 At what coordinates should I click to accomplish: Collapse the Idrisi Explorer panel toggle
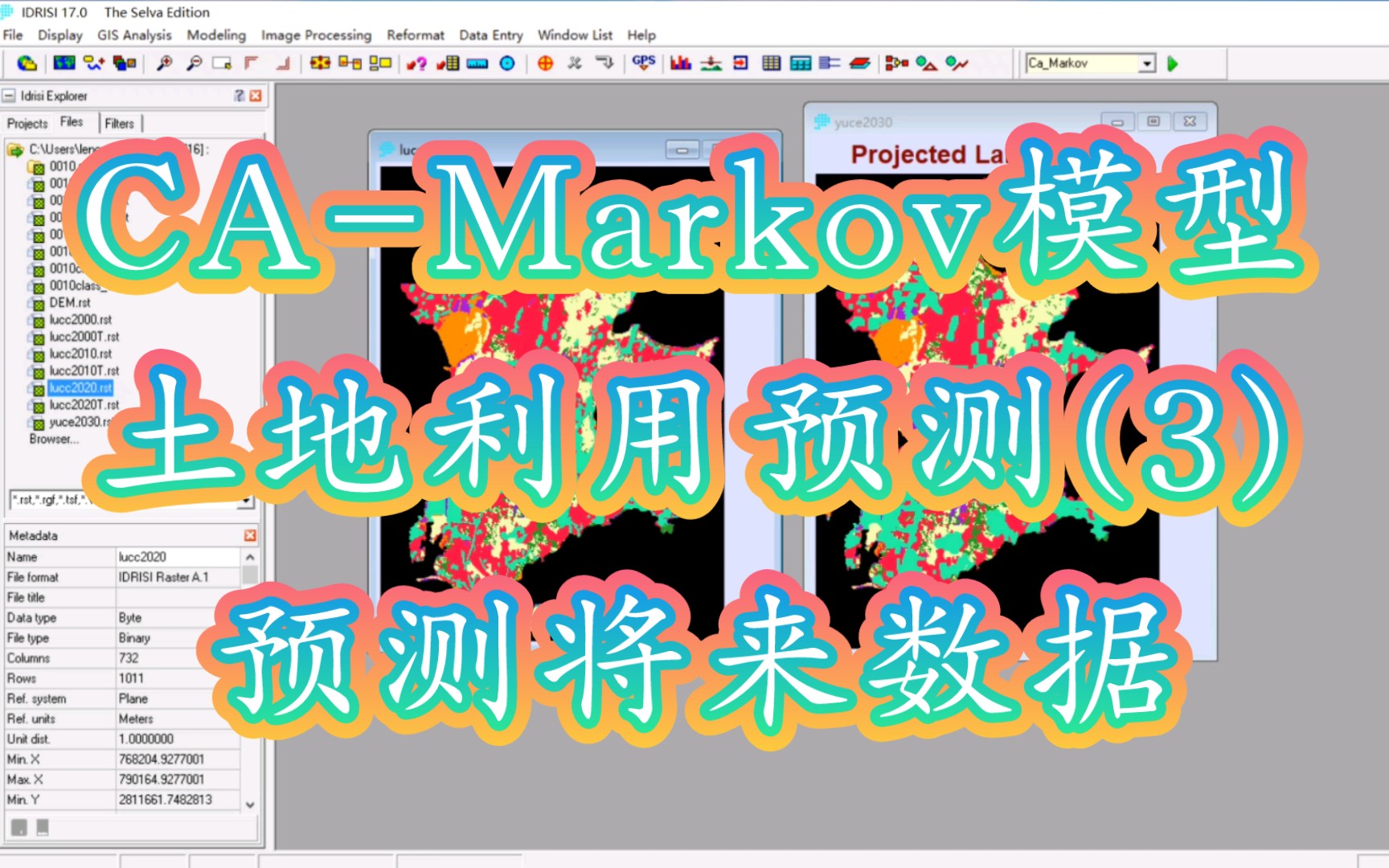[9, 96]
